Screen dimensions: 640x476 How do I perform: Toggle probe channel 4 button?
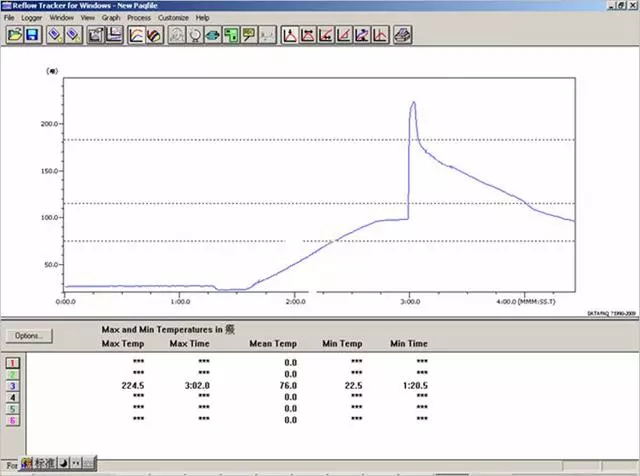coord(13,397)
